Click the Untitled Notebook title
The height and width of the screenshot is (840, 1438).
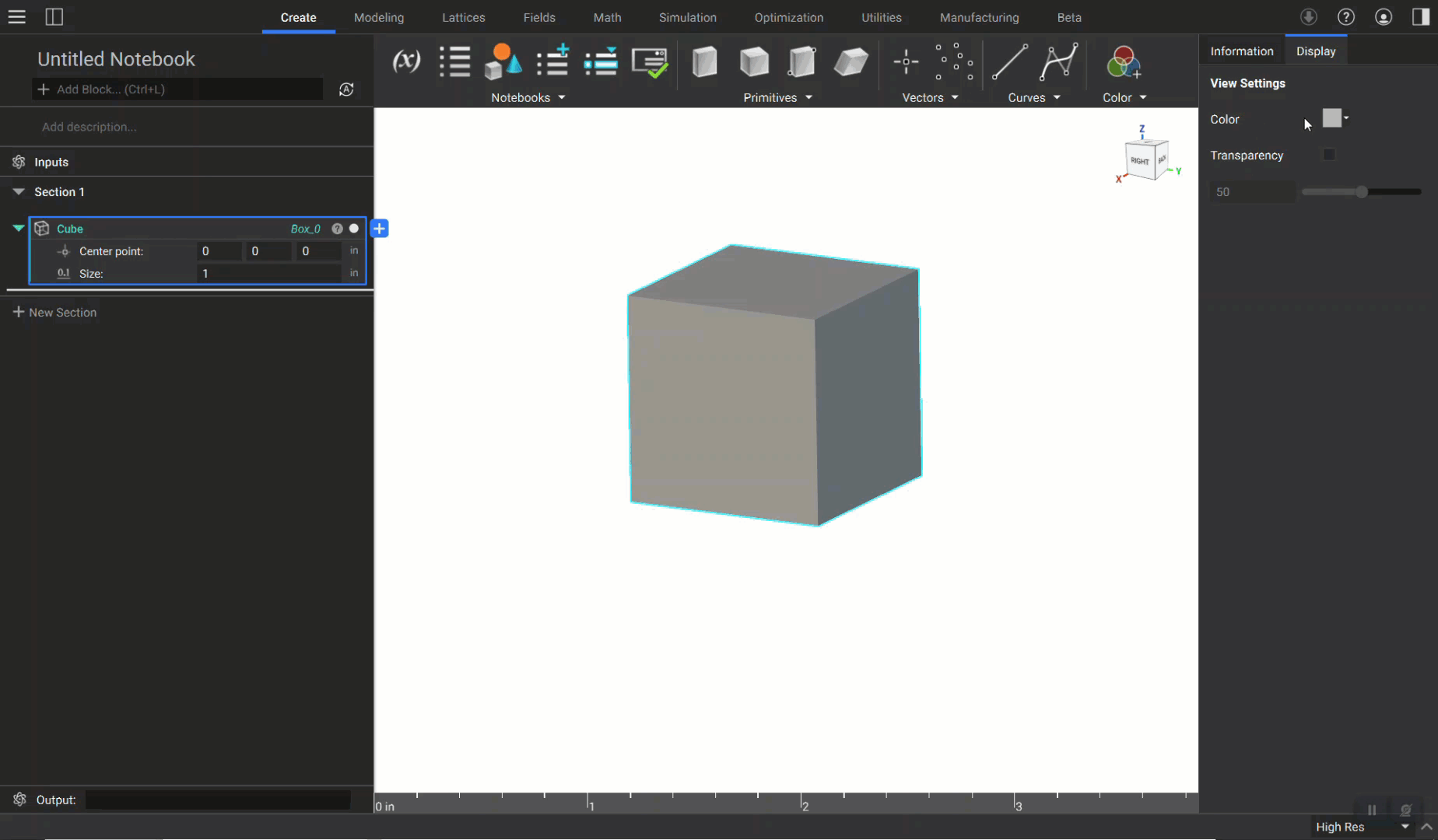pos(116,59)
